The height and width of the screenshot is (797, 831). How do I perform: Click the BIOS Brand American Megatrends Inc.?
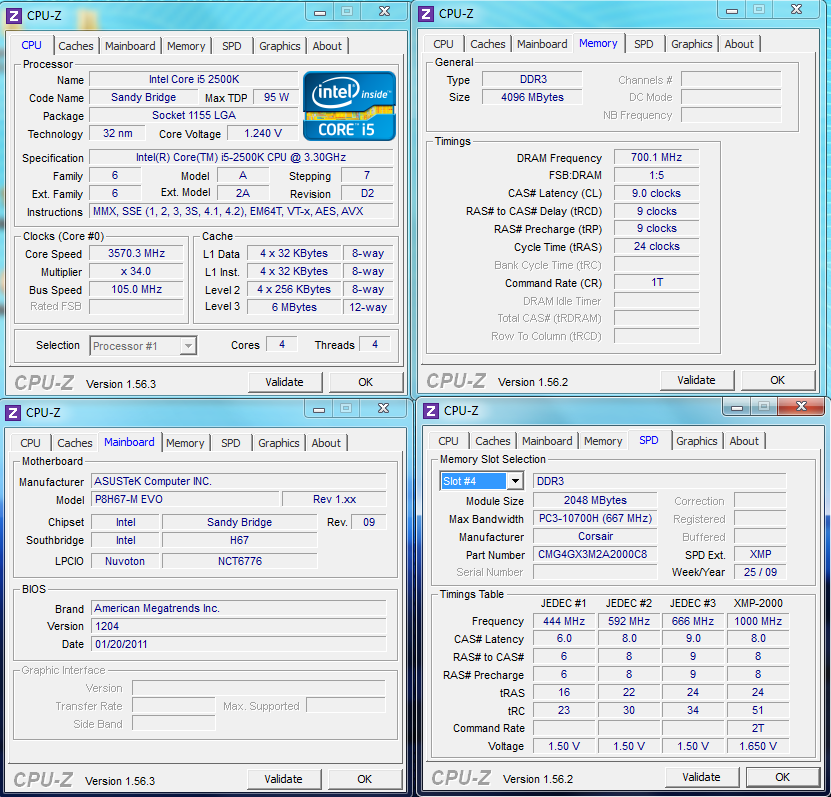point(239,608)
